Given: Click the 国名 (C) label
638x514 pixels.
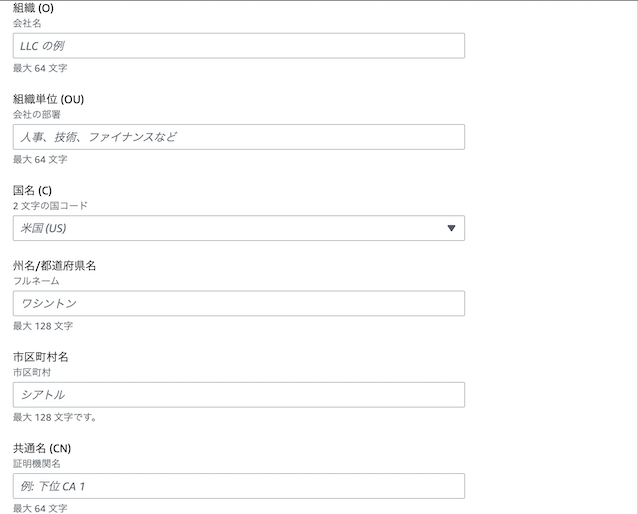Looking at the screenshot, I should (x=32, y=190).
